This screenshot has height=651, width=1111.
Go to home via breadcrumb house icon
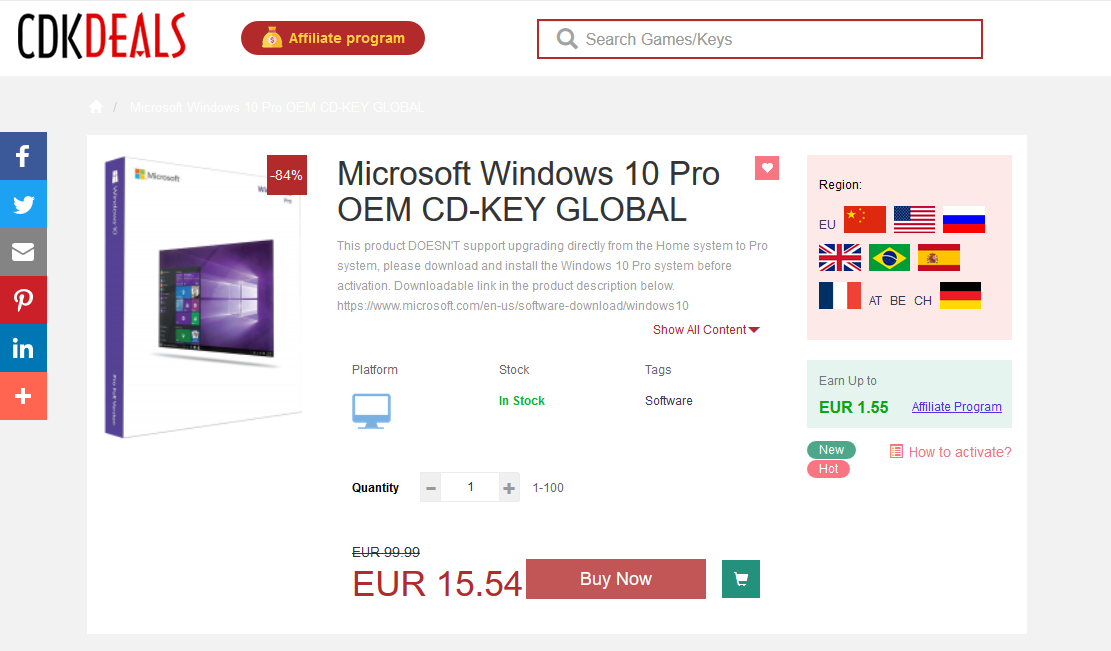[96, 107]
